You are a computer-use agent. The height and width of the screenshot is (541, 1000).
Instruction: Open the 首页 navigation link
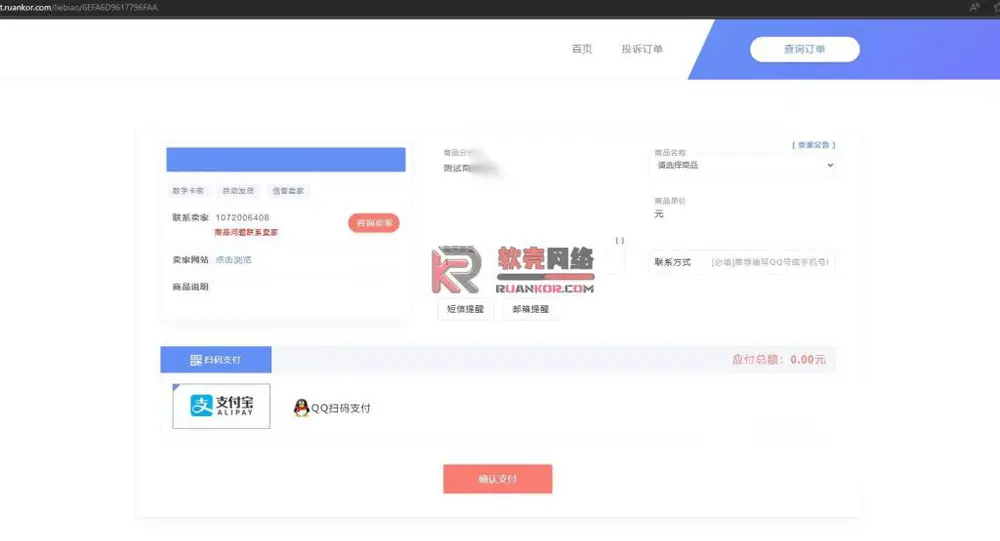(x=582, y=49)
